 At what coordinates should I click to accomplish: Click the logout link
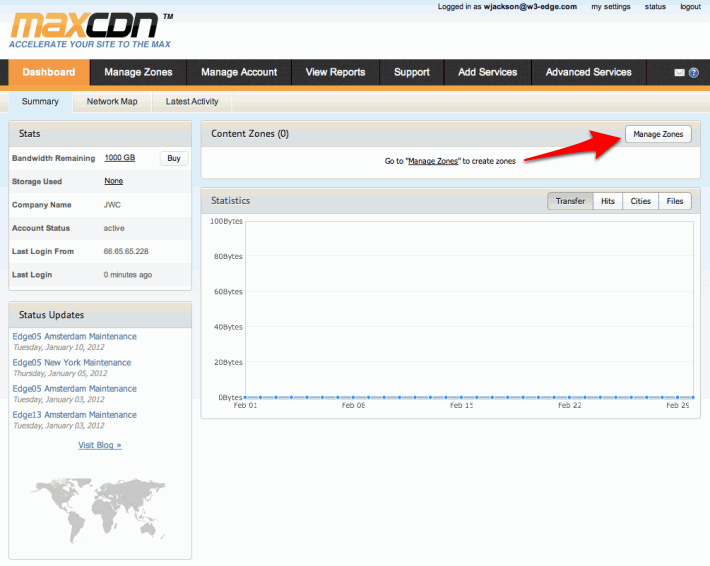(x=691, y=7)
